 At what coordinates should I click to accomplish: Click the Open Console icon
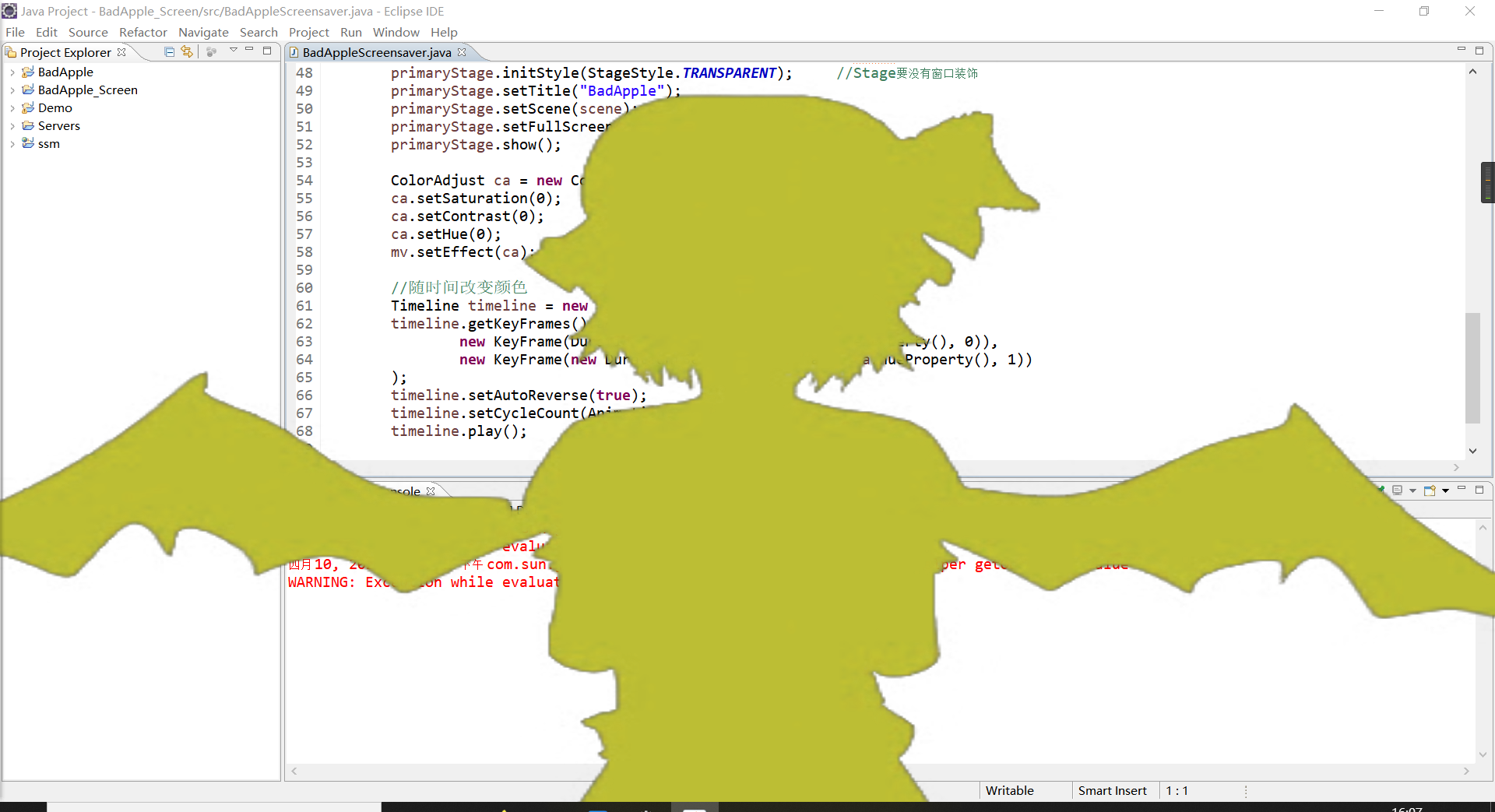[x=1430, y=490]
